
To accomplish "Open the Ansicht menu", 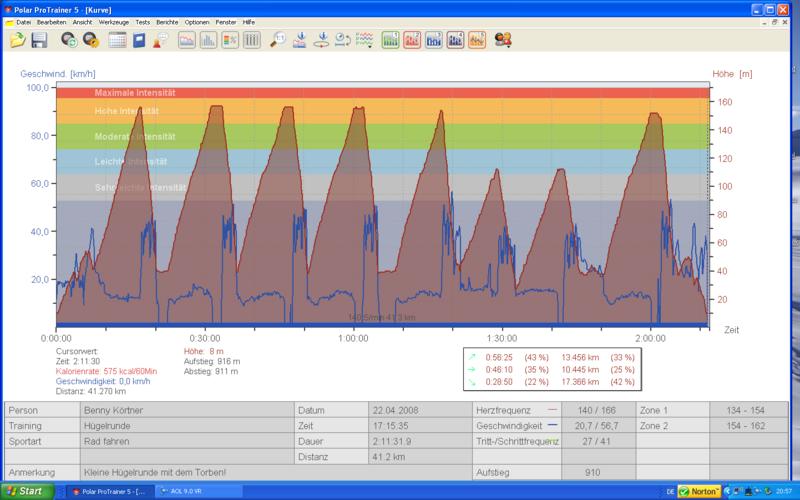I will coord(82,22).
